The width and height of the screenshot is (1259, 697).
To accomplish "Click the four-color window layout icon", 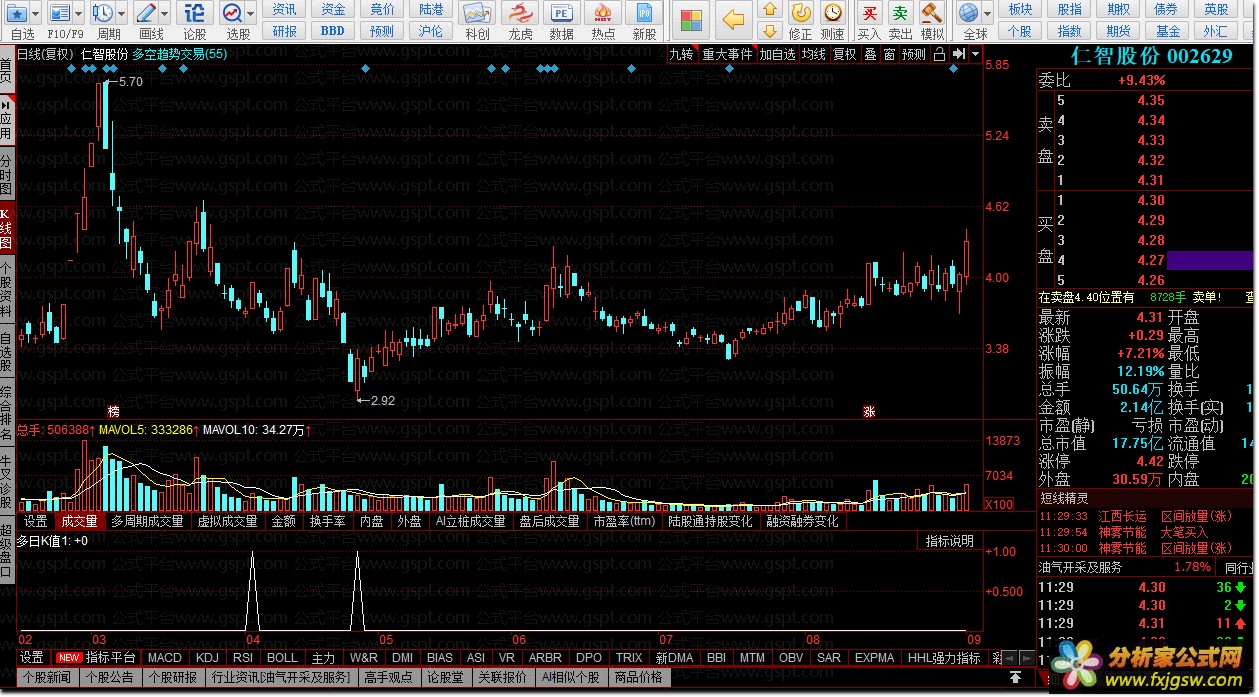I will 691,19.
